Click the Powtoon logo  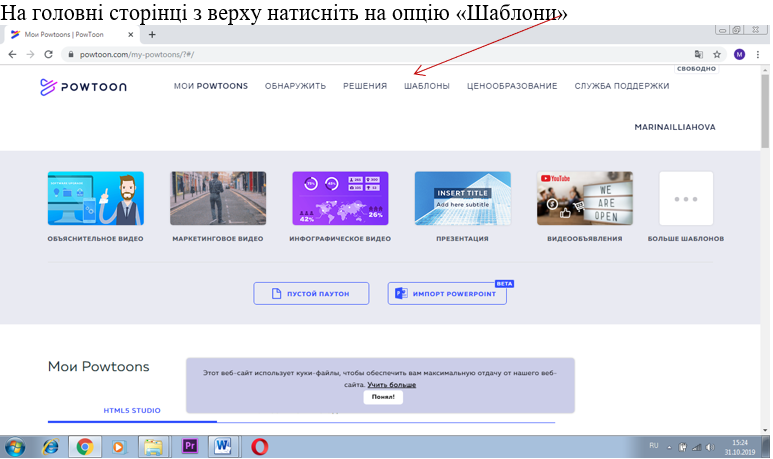coord(83,87)
